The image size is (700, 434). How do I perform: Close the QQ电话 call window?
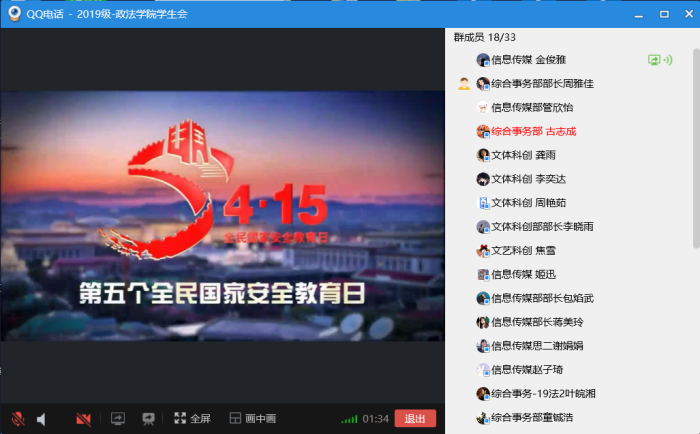(689, 14)
